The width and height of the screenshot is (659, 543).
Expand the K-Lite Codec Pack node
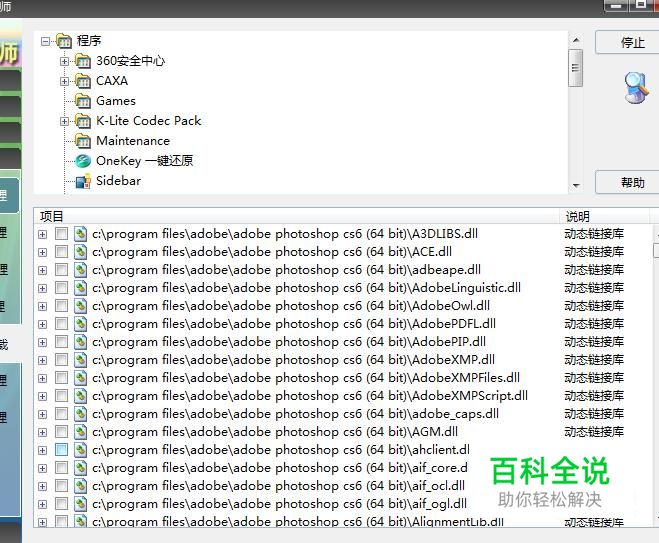tap(64, 121)
